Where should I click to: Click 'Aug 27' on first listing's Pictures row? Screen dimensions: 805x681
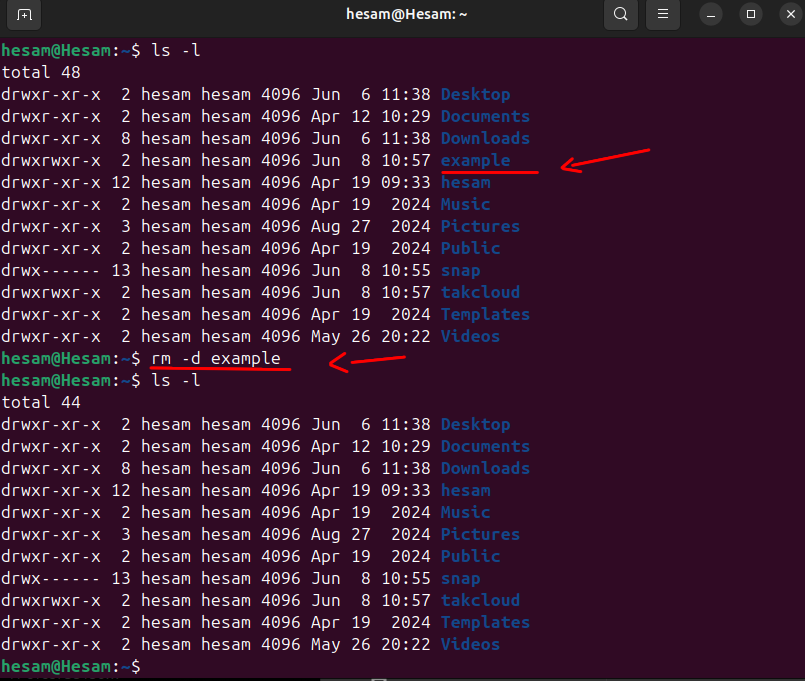point(340,226)
